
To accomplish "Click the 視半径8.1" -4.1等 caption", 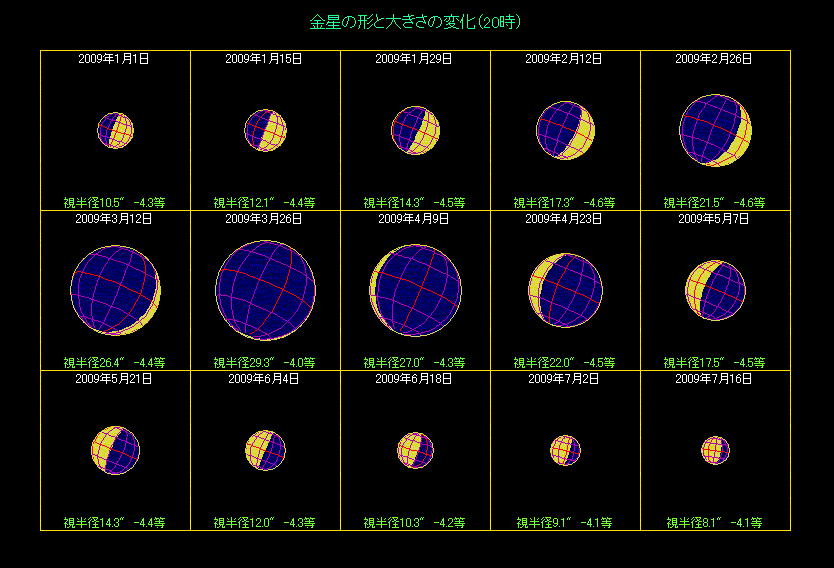I will pyautogui.click(x=714, y=522).
